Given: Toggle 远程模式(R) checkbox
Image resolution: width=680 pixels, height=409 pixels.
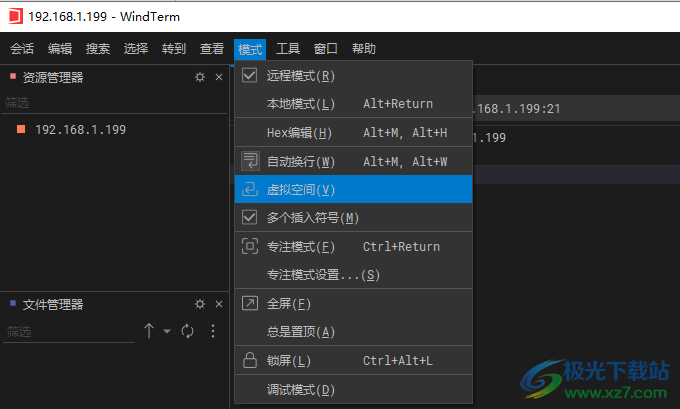Looking at the screenshot, I should click(x=249, y=75).
